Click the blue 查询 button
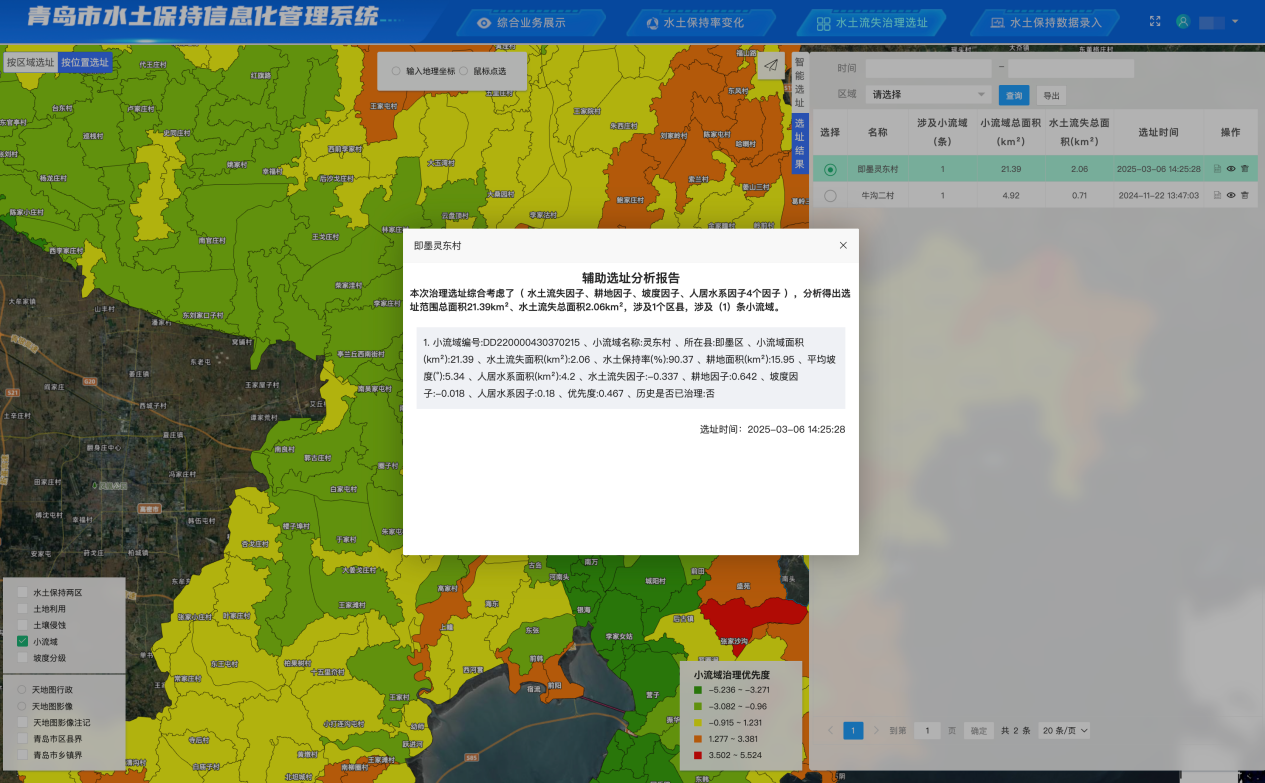 [1013, 95]
